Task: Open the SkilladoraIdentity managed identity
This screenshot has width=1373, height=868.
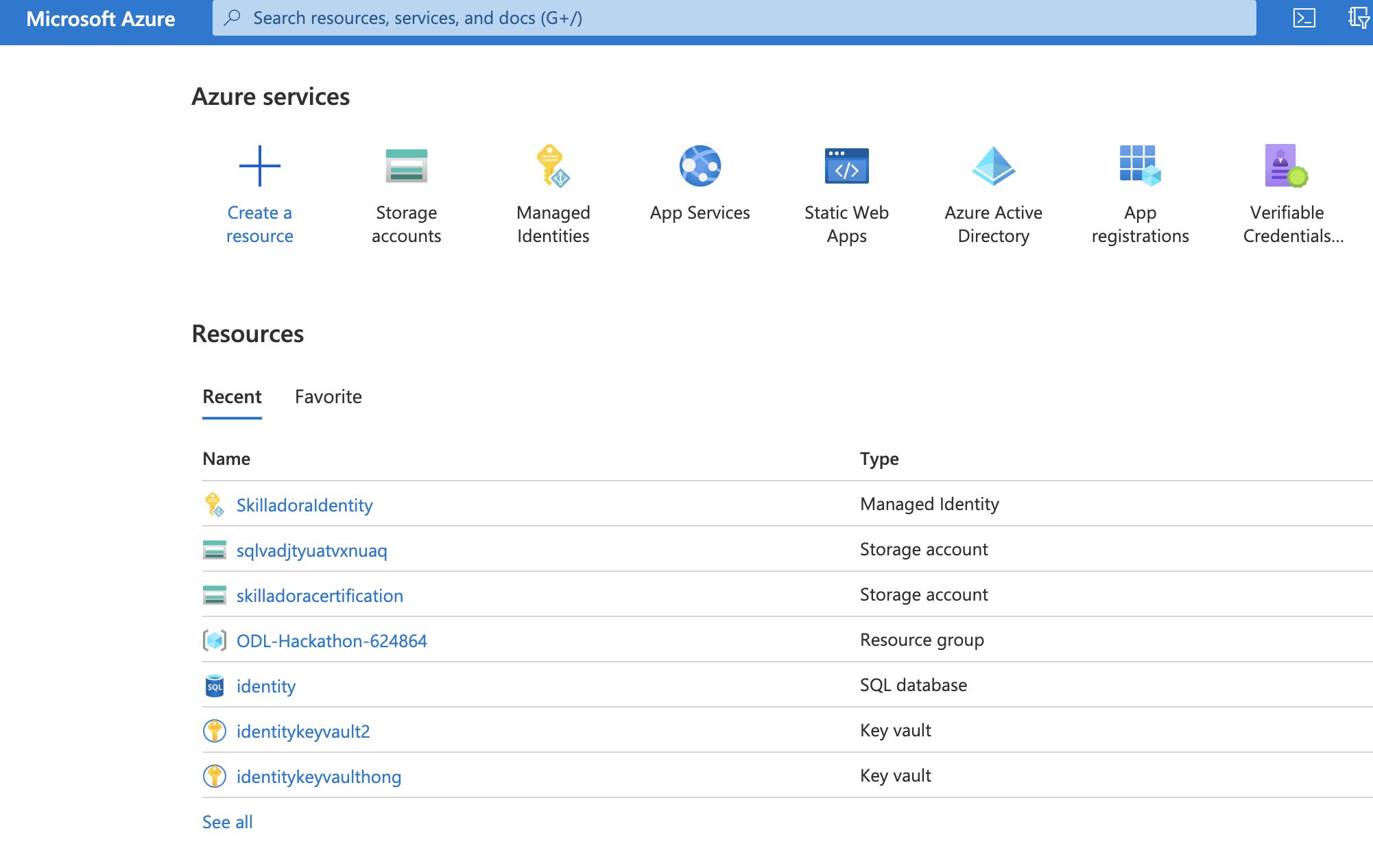Action: click(305, 505)
